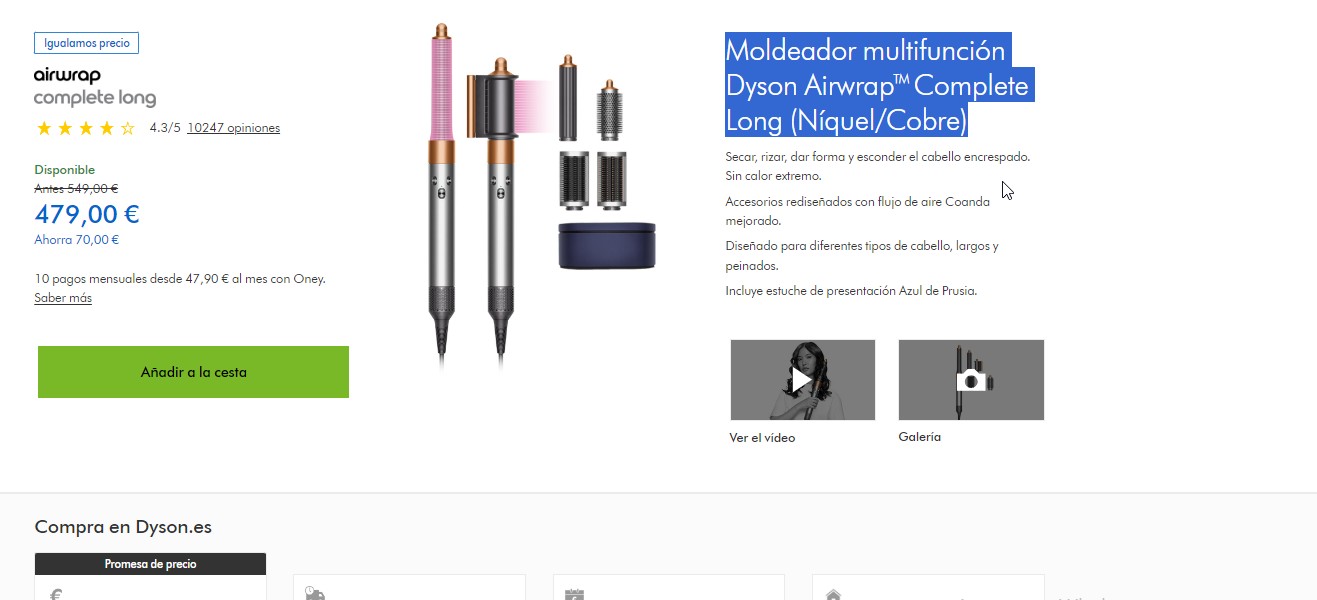Viewport: 1317px width, 600px height.
Task: Click the navy presentation case image
Action: pos(607,245)
